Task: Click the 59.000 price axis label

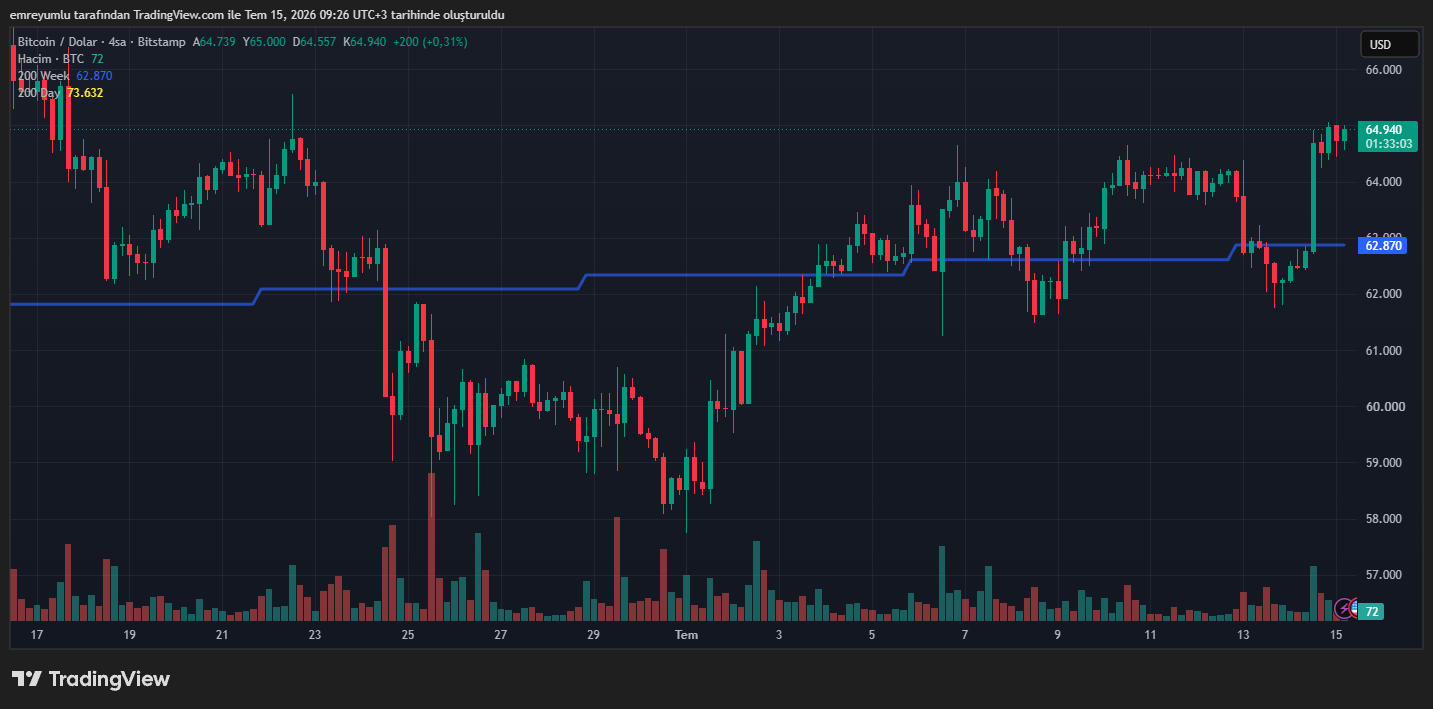Action: click(1383, 463)
